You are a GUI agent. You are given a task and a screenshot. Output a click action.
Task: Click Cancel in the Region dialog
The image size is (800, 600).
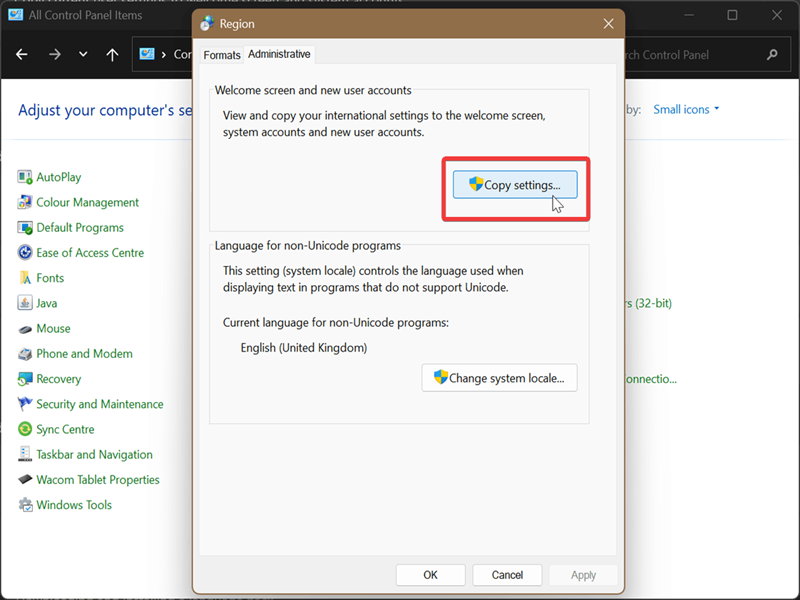507,575
